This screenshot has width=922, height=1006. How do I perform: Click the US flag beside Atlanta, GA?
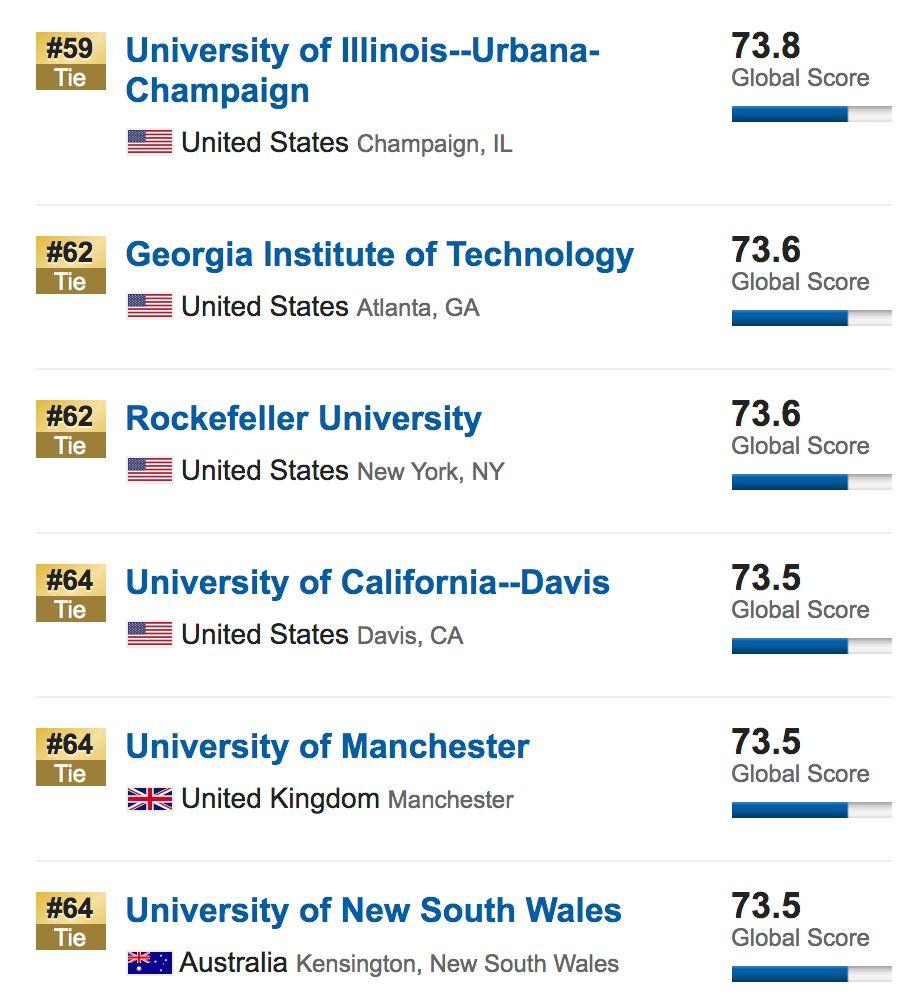click(150, 306)
